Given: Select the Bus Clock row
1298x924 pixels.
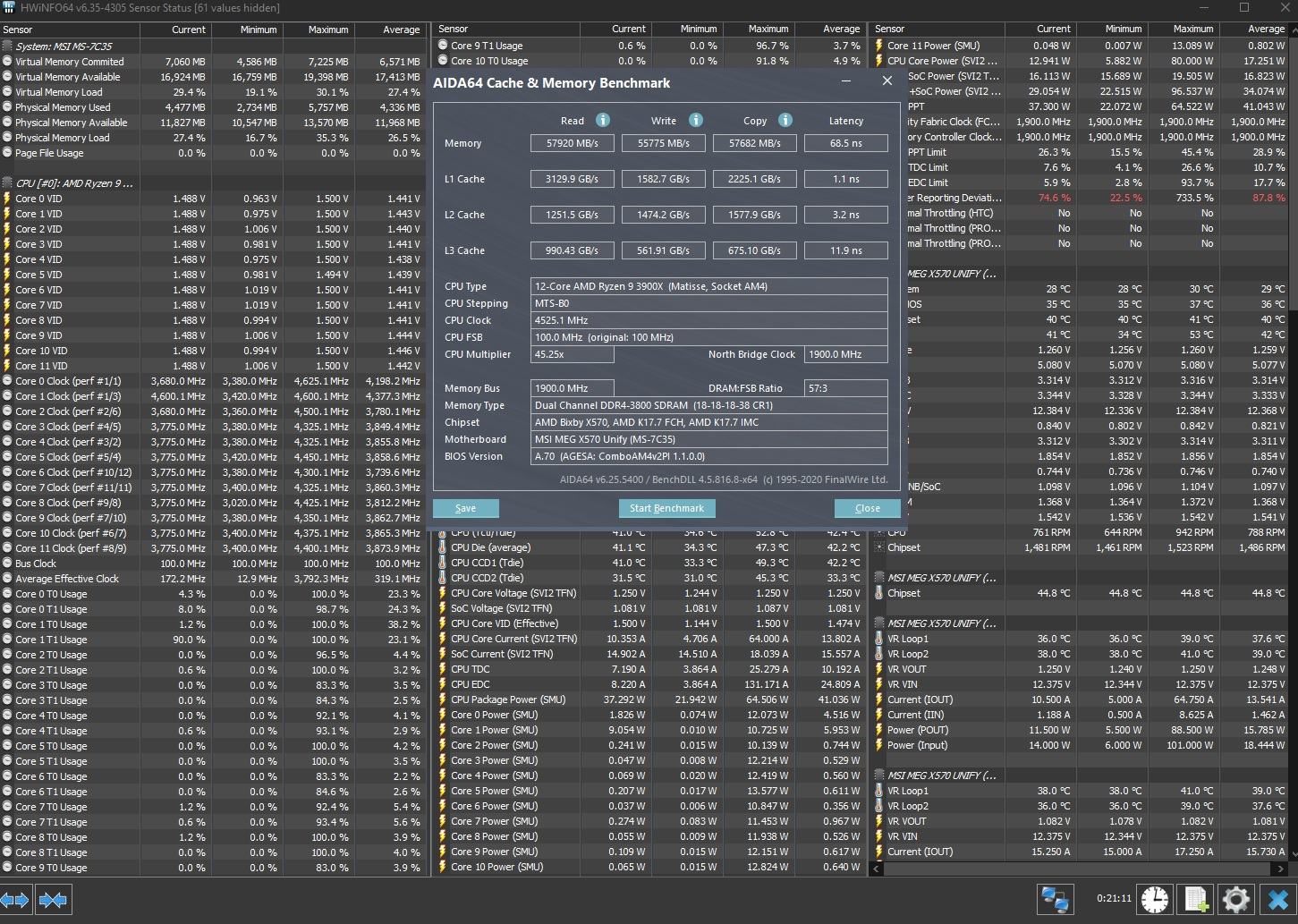Looking at the screenshot, I should [x=213, y=564].
